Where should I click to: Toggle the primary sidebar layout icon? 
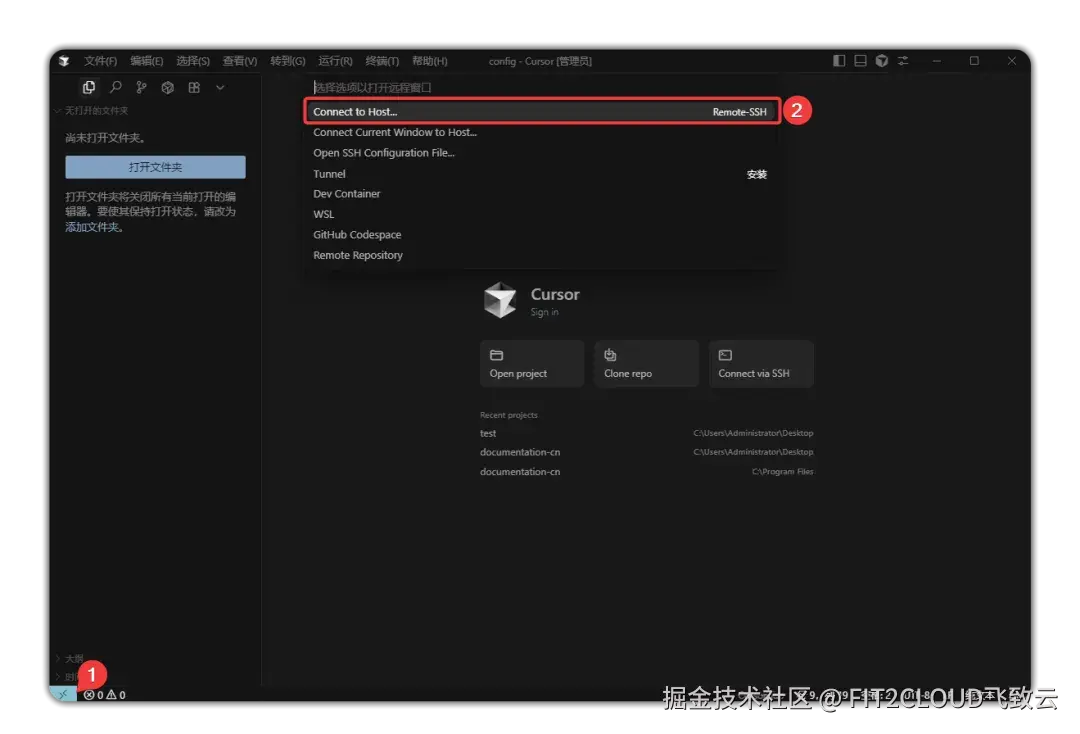click(x=839, y=61)
